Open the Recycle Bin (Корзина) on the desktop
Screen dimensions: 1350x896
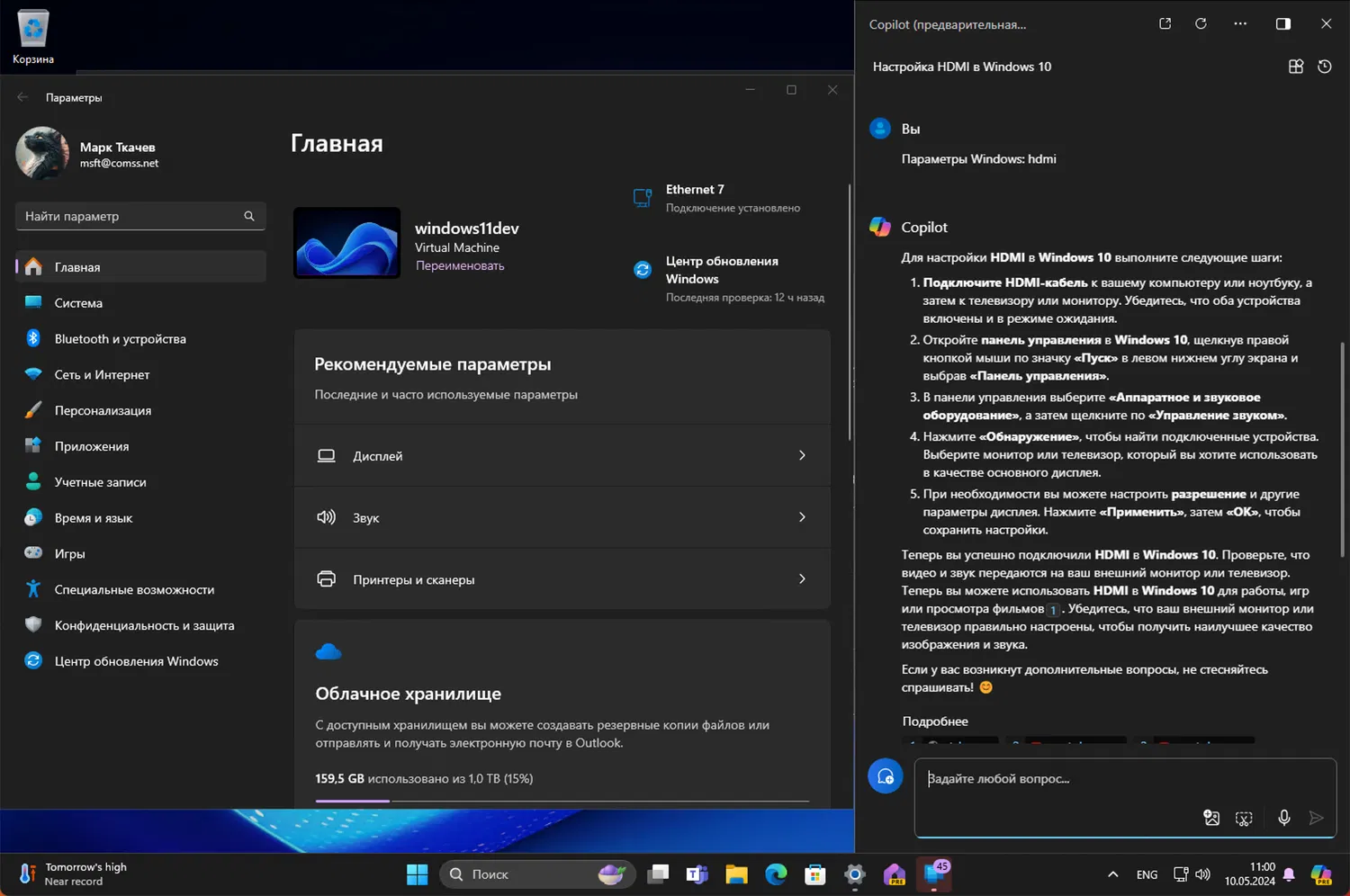(x=33, y=37)
